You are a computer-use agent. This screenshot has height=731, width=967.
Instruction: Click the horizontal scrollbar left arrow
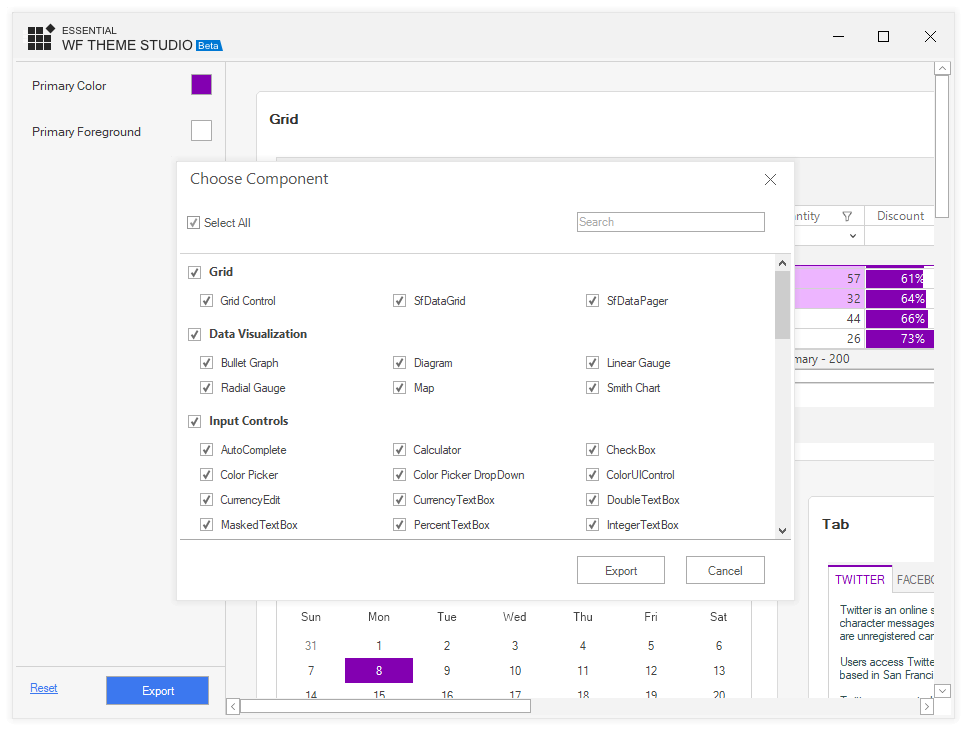(233, 707)
